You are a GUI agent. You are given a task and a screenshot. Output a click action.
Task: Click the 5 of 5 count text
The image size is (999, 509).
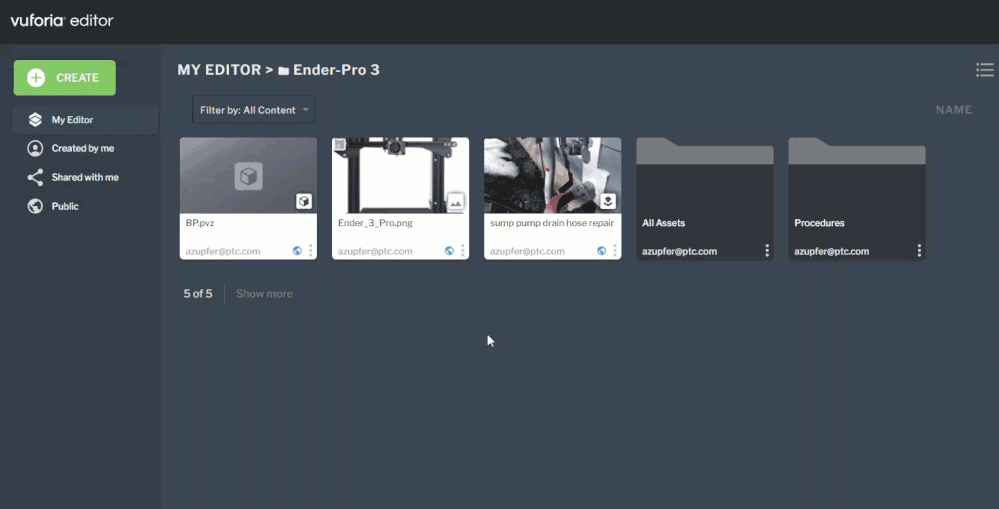click(x=198, y=294)
